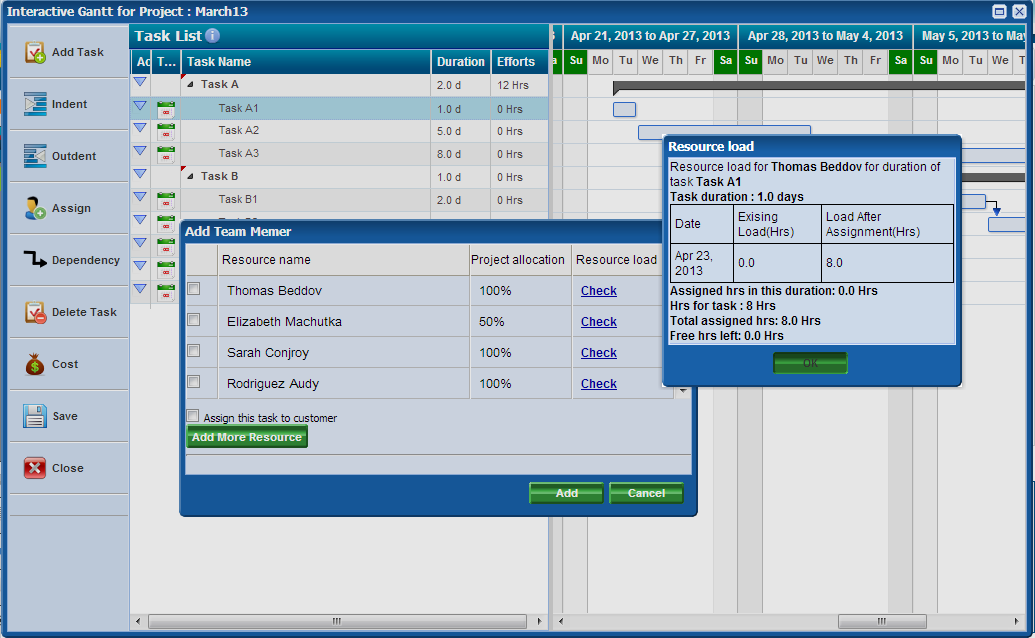Check resource load for Elizabeth Machutka
1035x638 pixels.
(x=598, y=322)
